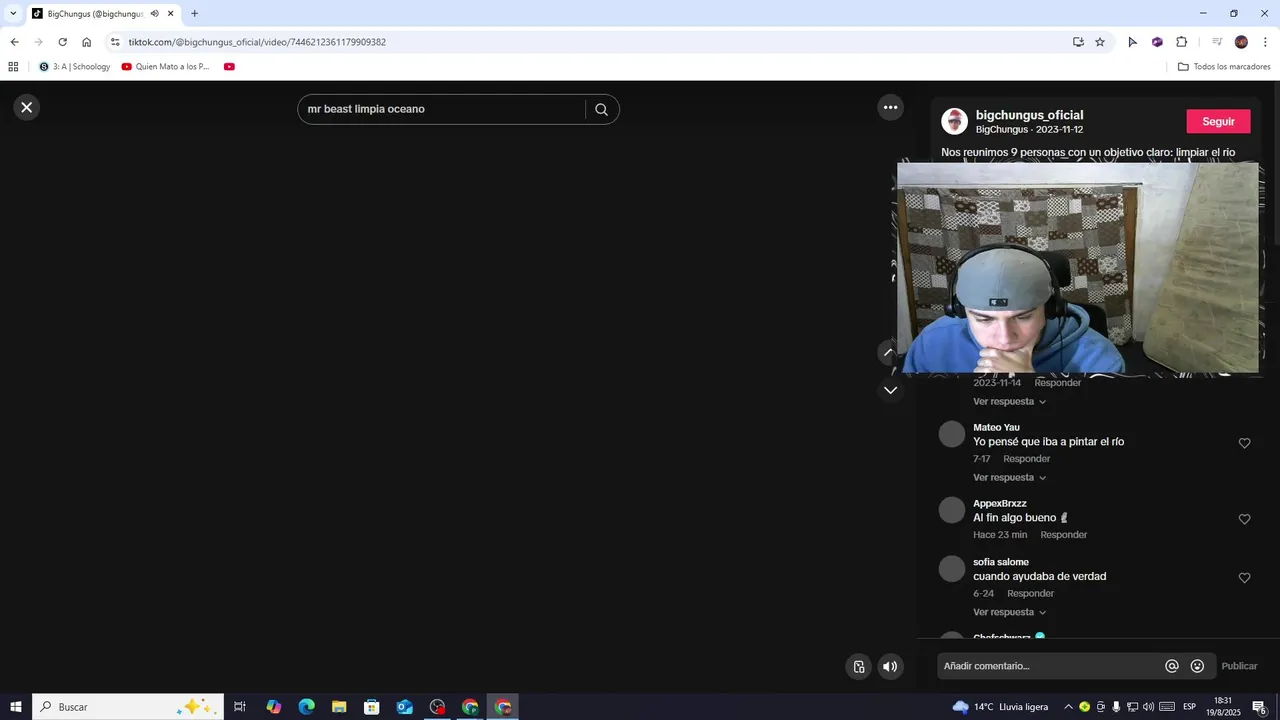Screen dimensions: 1280x720
Task: Open Chrome's three-dot menu
Action: [x=1266, y=42]
